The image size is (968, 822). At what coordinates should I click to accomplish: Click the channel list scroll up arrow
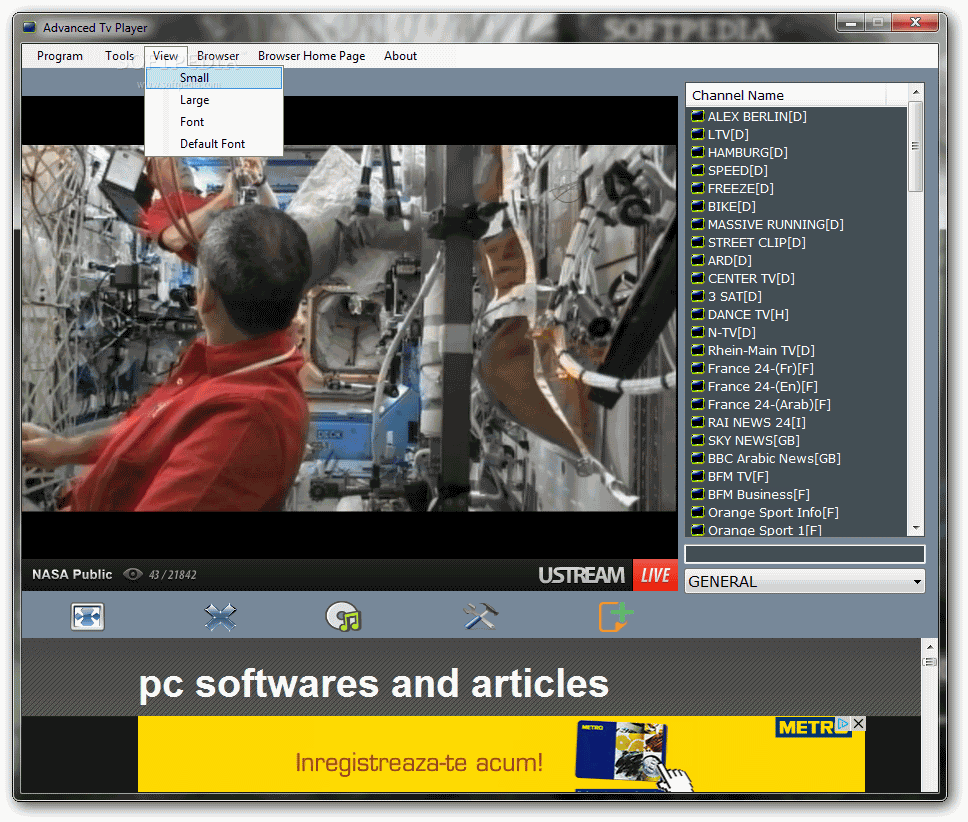coord(916,92)
